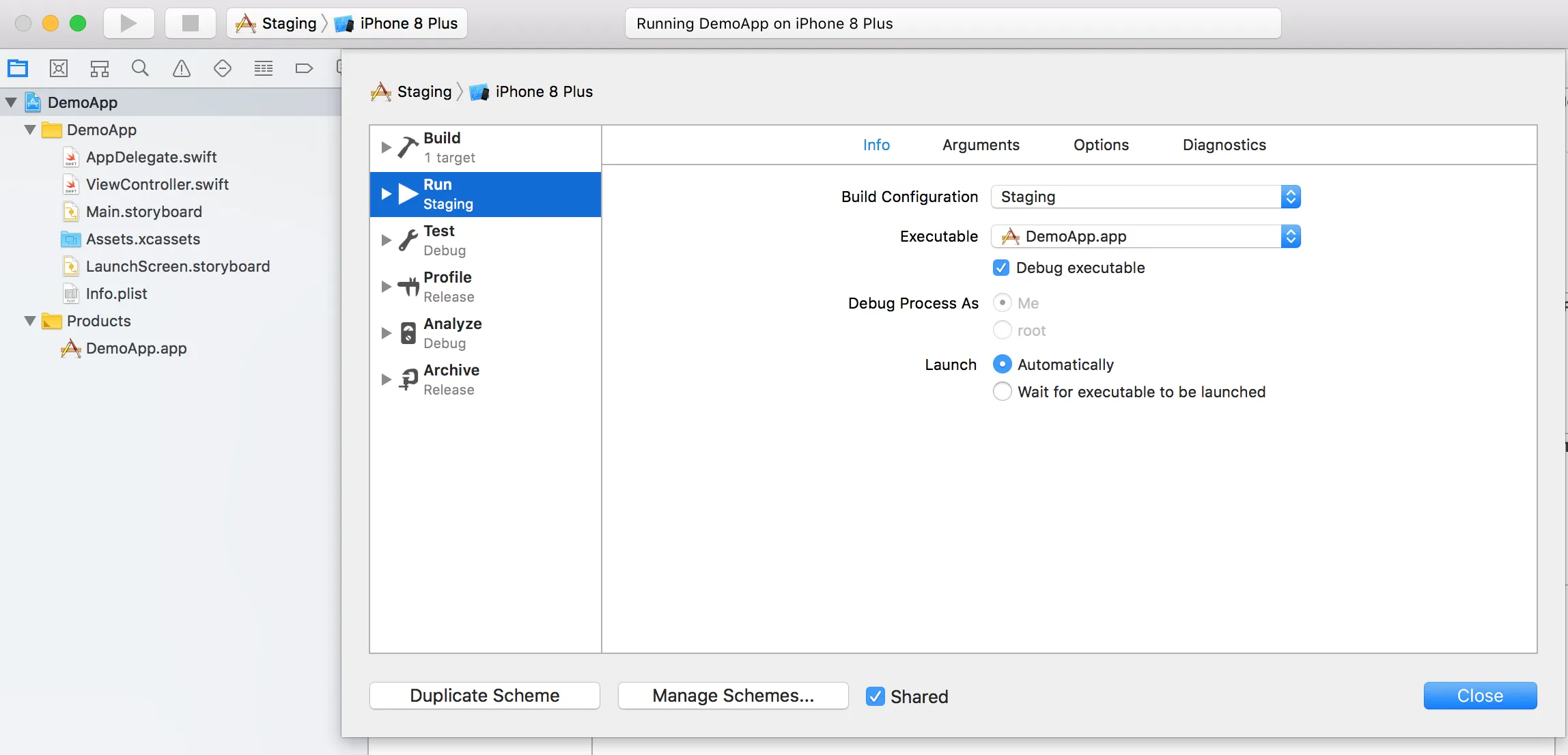The image size is (1568, 755).
Task: Switch to the Diagnostics tab
Action: point(1224,145)
